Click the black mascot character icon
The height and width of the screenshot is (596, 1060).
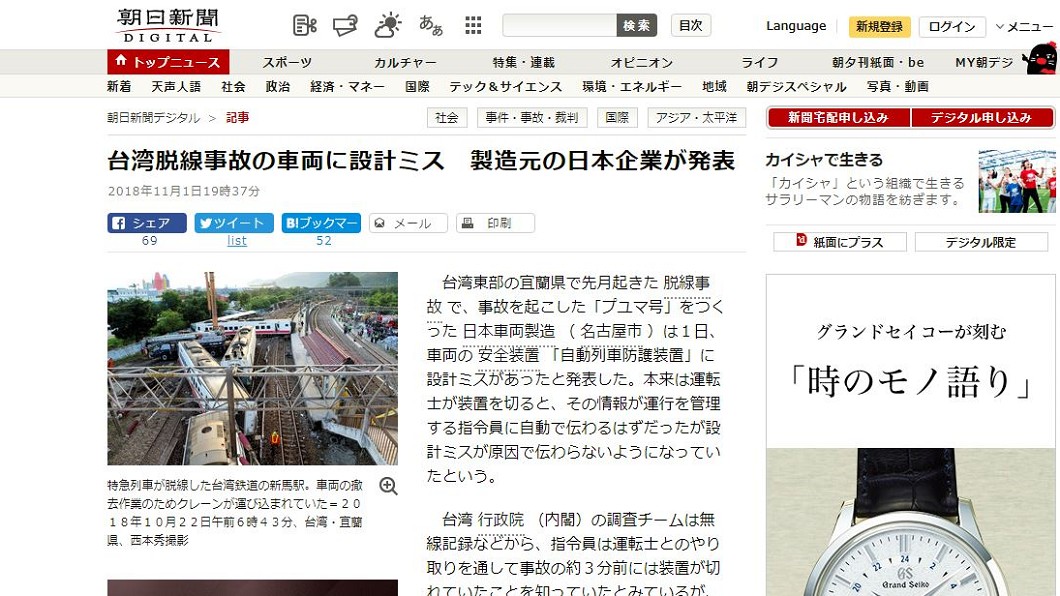(1041, 58)
